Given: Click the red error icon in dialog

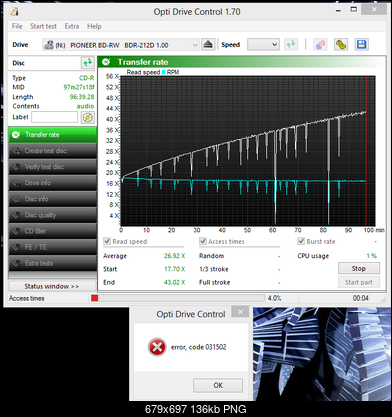Looking at the screenshot, I should (x=157, y=347).
